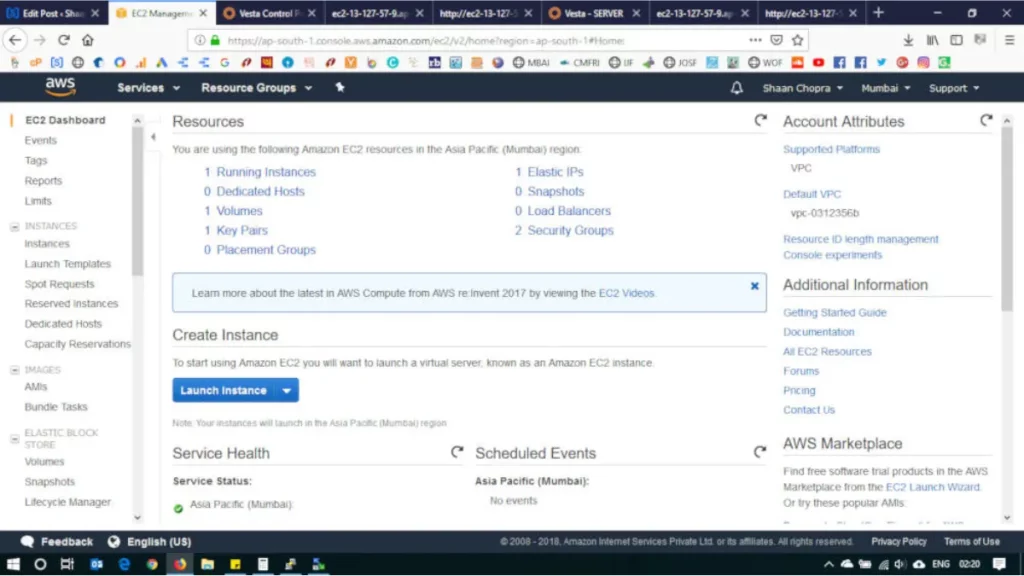Open the notifications bell in AWS header
The height and width of the screenshot is (576, 1024).
pos(737,88)
